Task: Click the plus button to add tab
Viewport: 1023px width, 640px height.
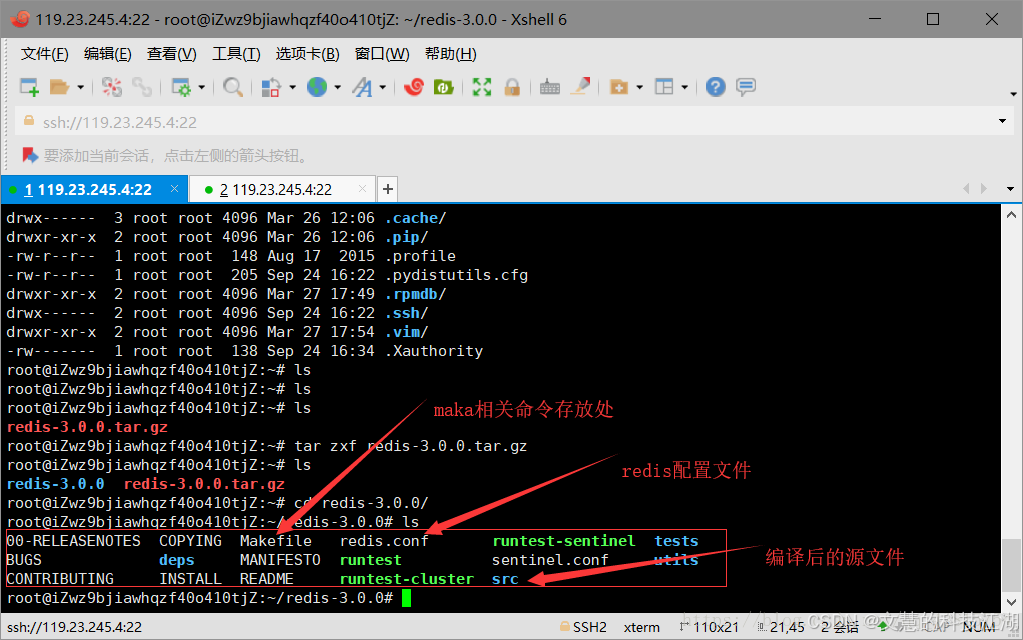Action: (388, 189)
